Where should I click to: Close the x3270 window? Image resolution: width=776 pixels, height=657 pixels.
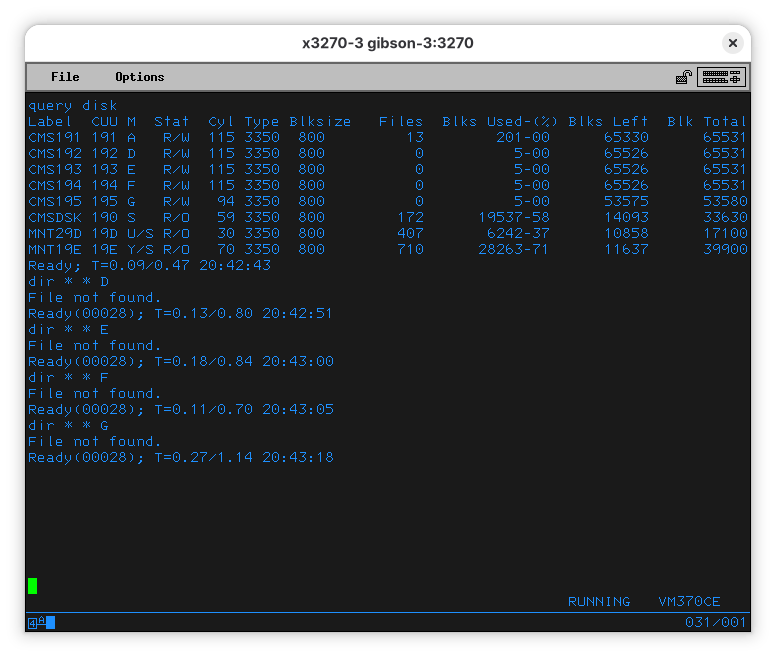(x=733, y=43)
